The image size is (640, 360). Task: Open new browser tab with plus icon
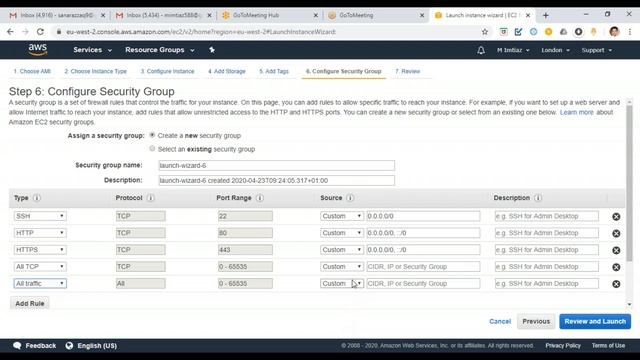tap(546, 16)
